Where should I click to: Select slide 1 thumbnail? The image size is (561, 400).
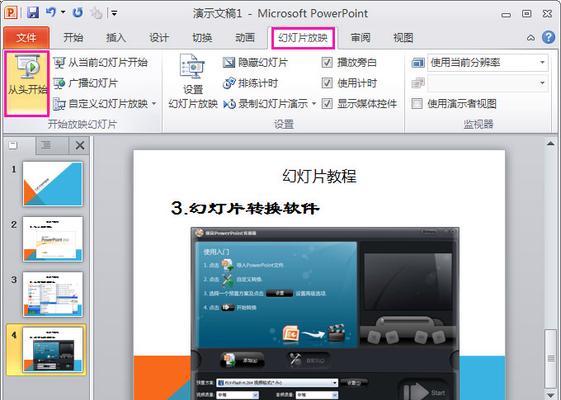click(53, 184)
